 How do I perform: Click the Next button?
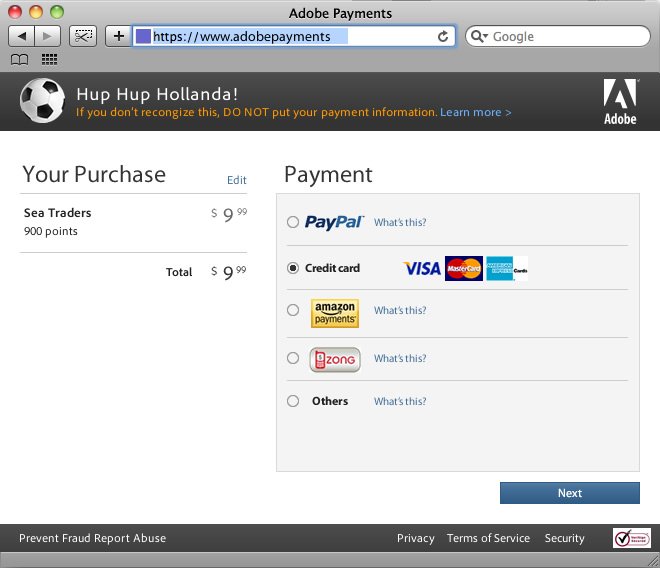[570, 493]
